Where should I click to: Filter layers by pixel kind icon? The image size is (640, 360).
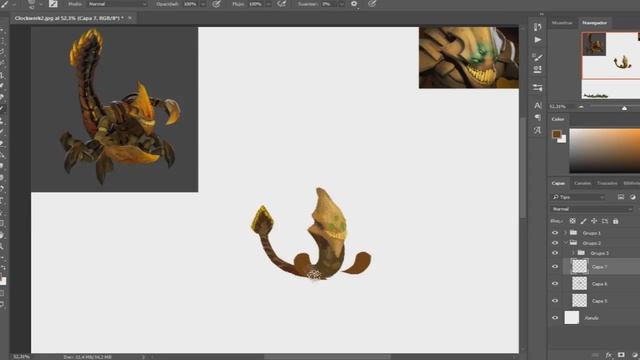(x=621, y=197)
